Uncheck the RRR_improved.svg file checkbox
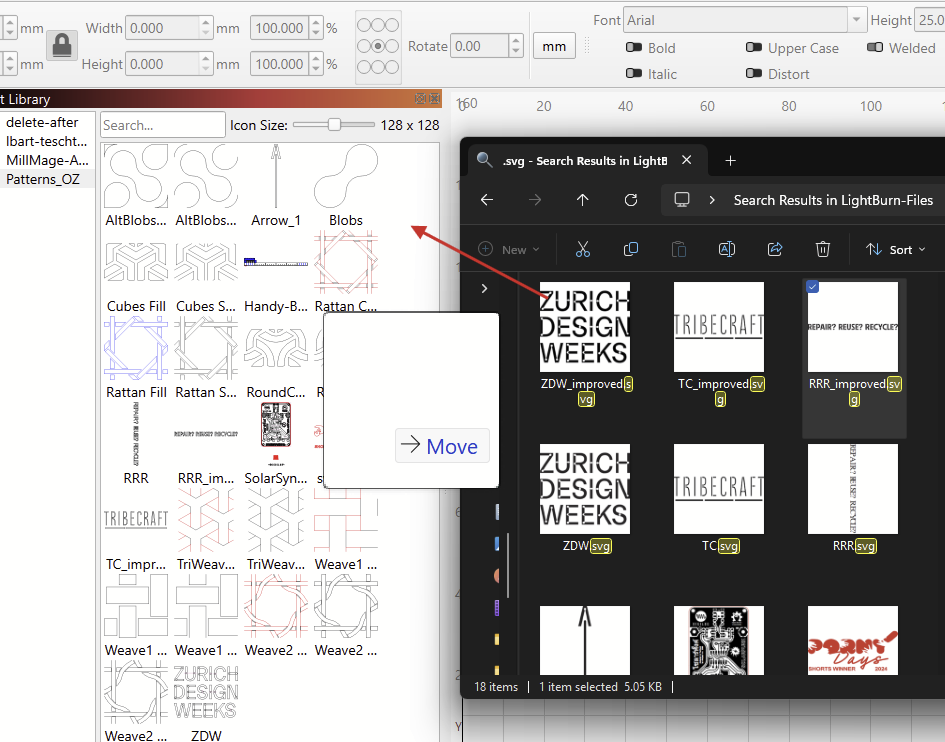The width and height of the screenshot is (945, 742). (812, 287)
